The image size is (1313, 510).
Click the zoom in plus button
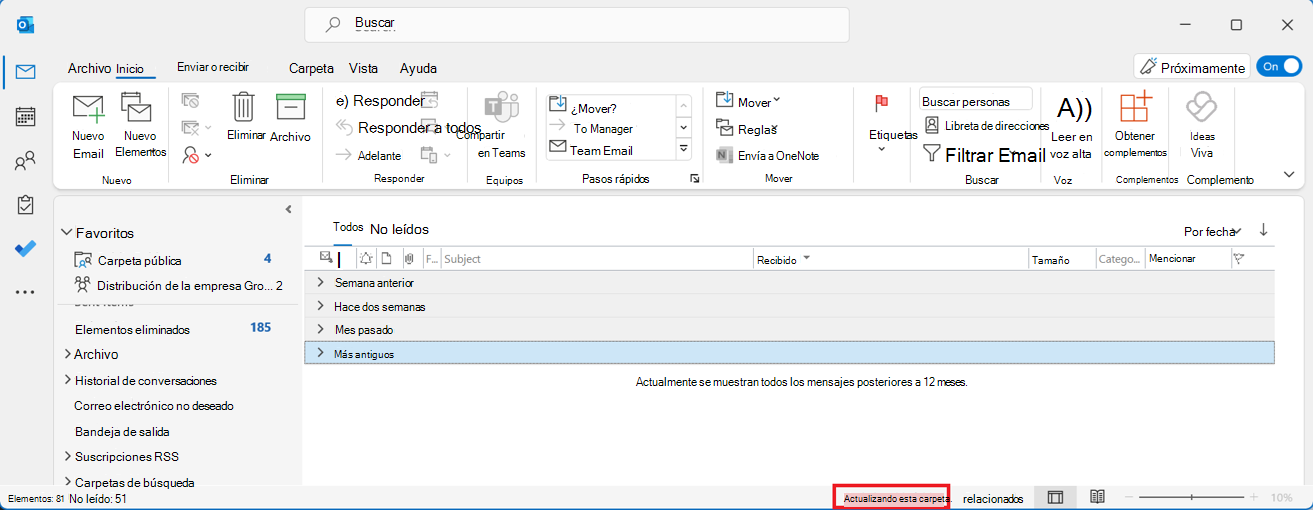[1254, 497]
